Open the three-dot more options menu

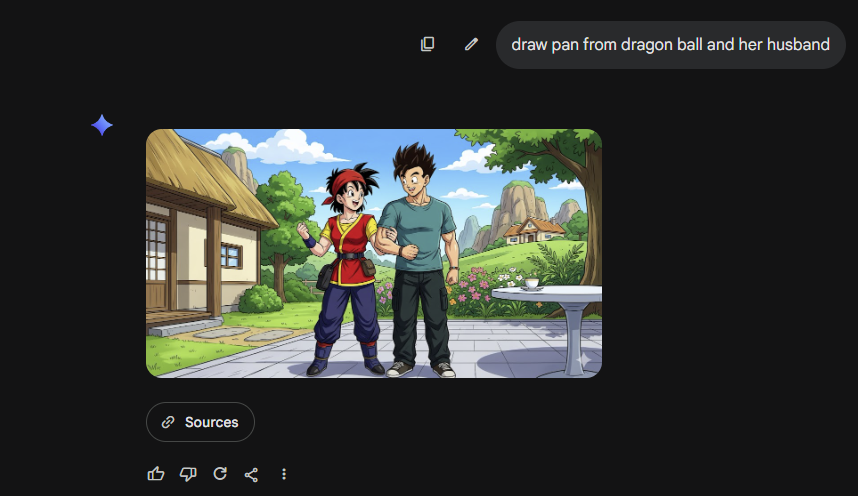click(283, 474)
